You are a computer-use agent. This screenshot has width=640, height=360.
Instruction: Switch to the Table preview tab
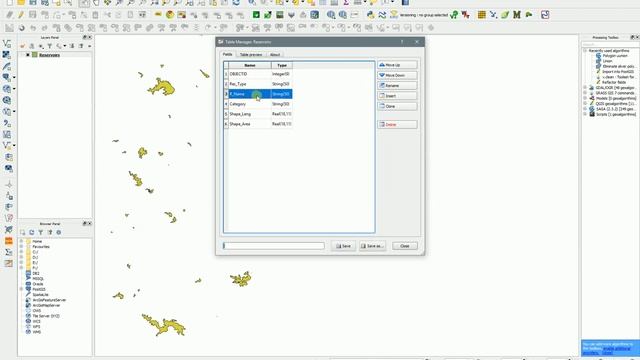251,55
